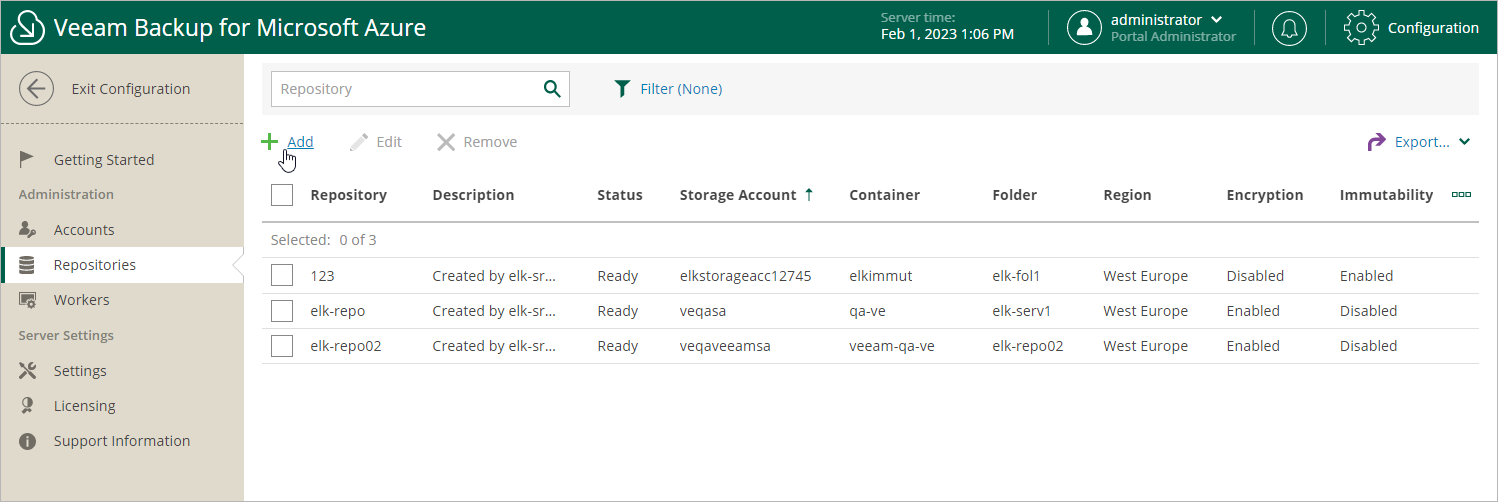
Task: Go to the Workers section
Action: [82, 300]
